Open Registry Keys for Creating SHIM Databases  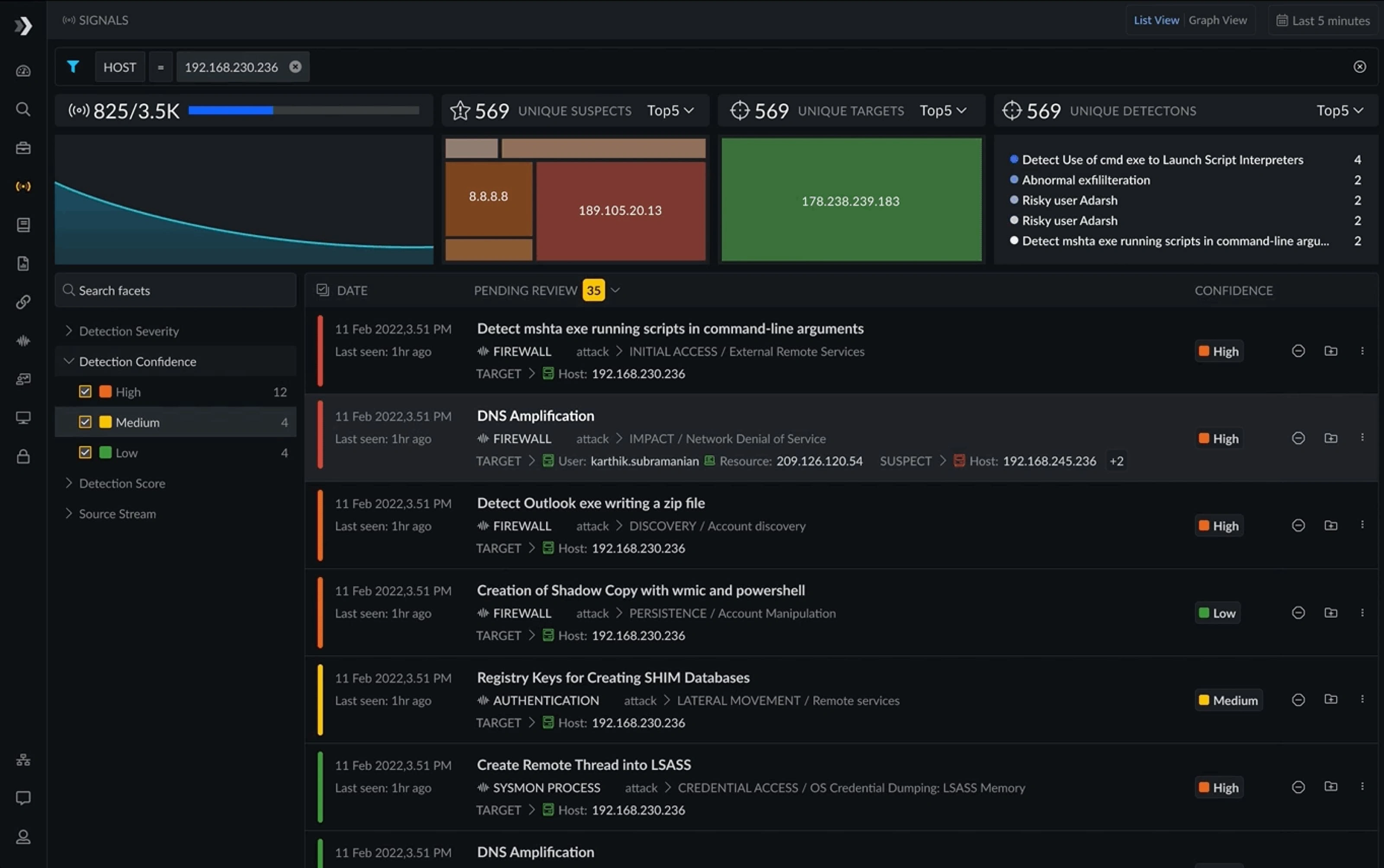tap(613, 677)
